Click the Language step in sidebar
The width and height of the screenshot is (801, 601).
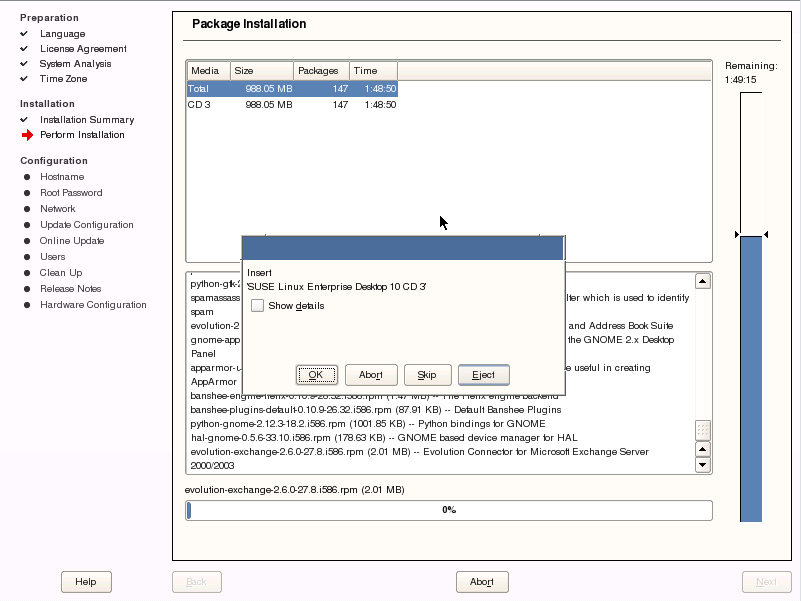[x=63, y=34]
